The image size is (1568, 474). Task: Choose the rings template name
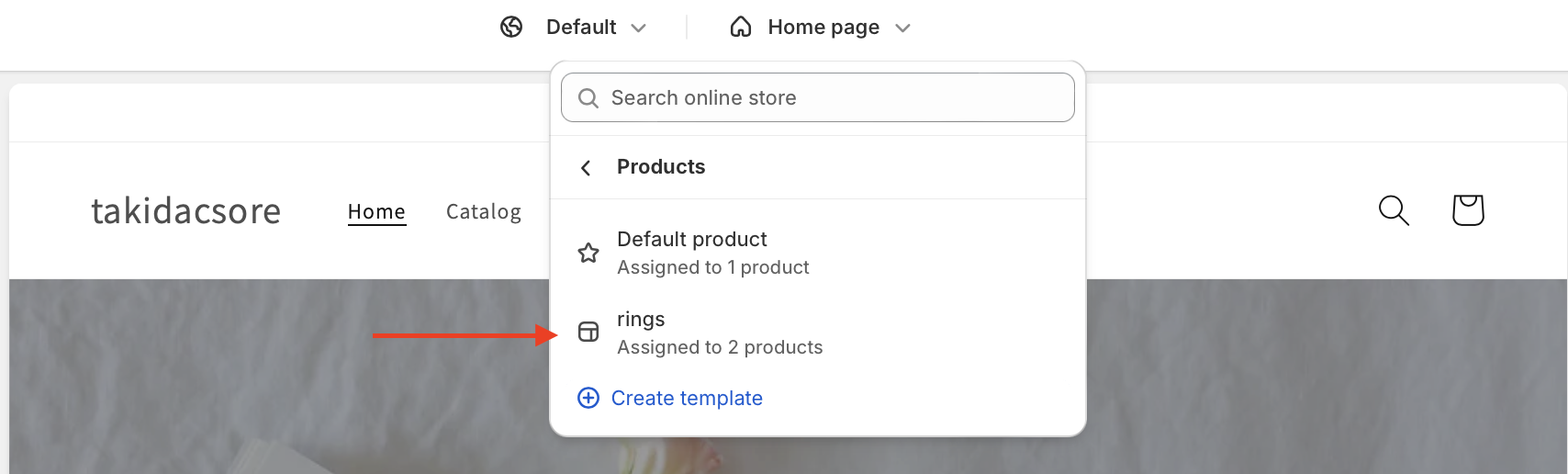pos(641,320)
